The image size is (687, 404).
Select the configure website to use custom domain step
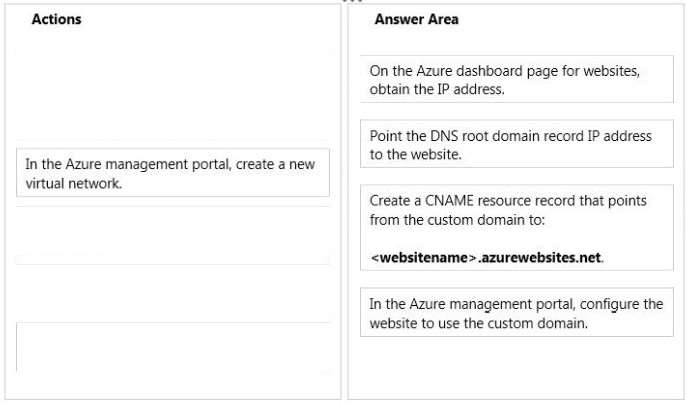517,312
